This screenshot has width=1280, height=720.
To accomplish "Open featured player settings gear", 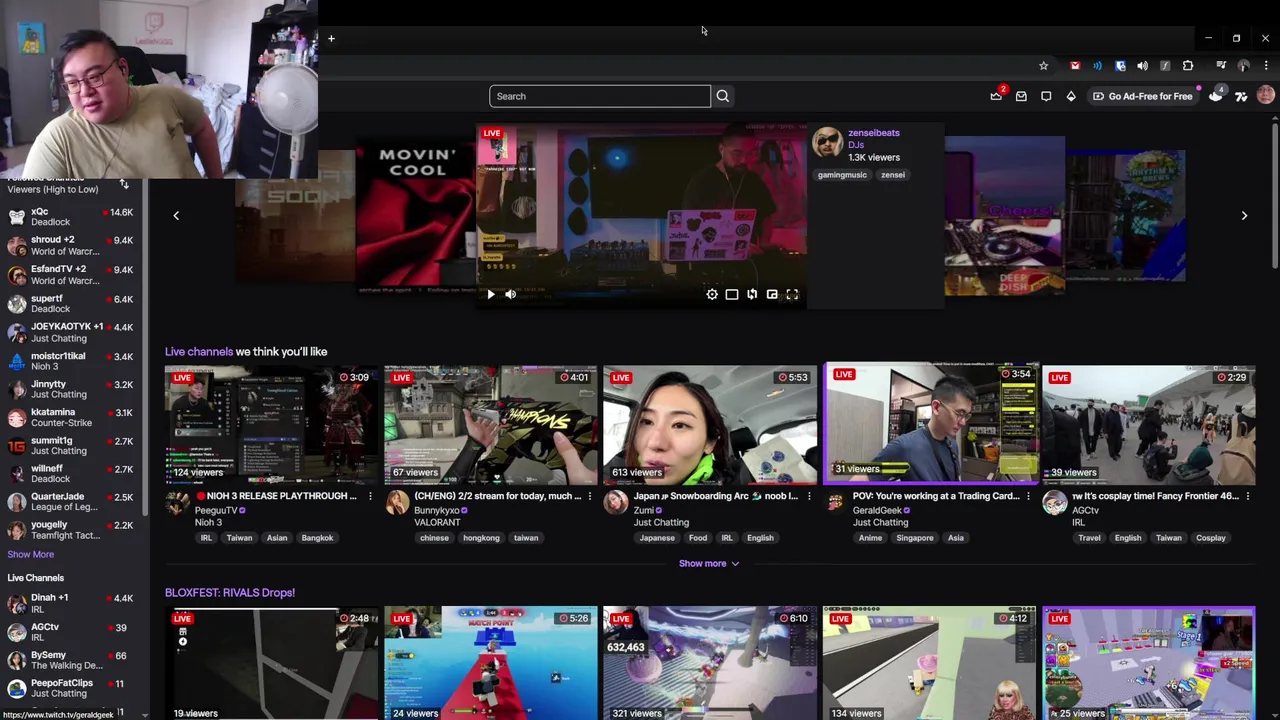I will (712, 294).
